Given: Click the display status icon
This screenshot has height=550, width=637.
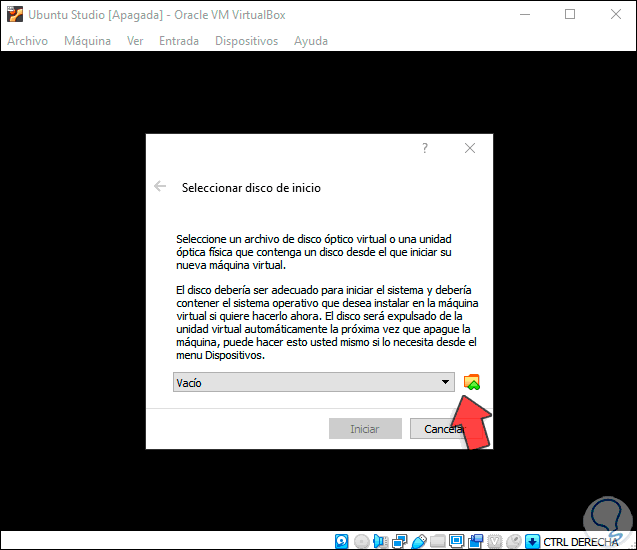Looking at the screenshot, I should pos(457,541).
